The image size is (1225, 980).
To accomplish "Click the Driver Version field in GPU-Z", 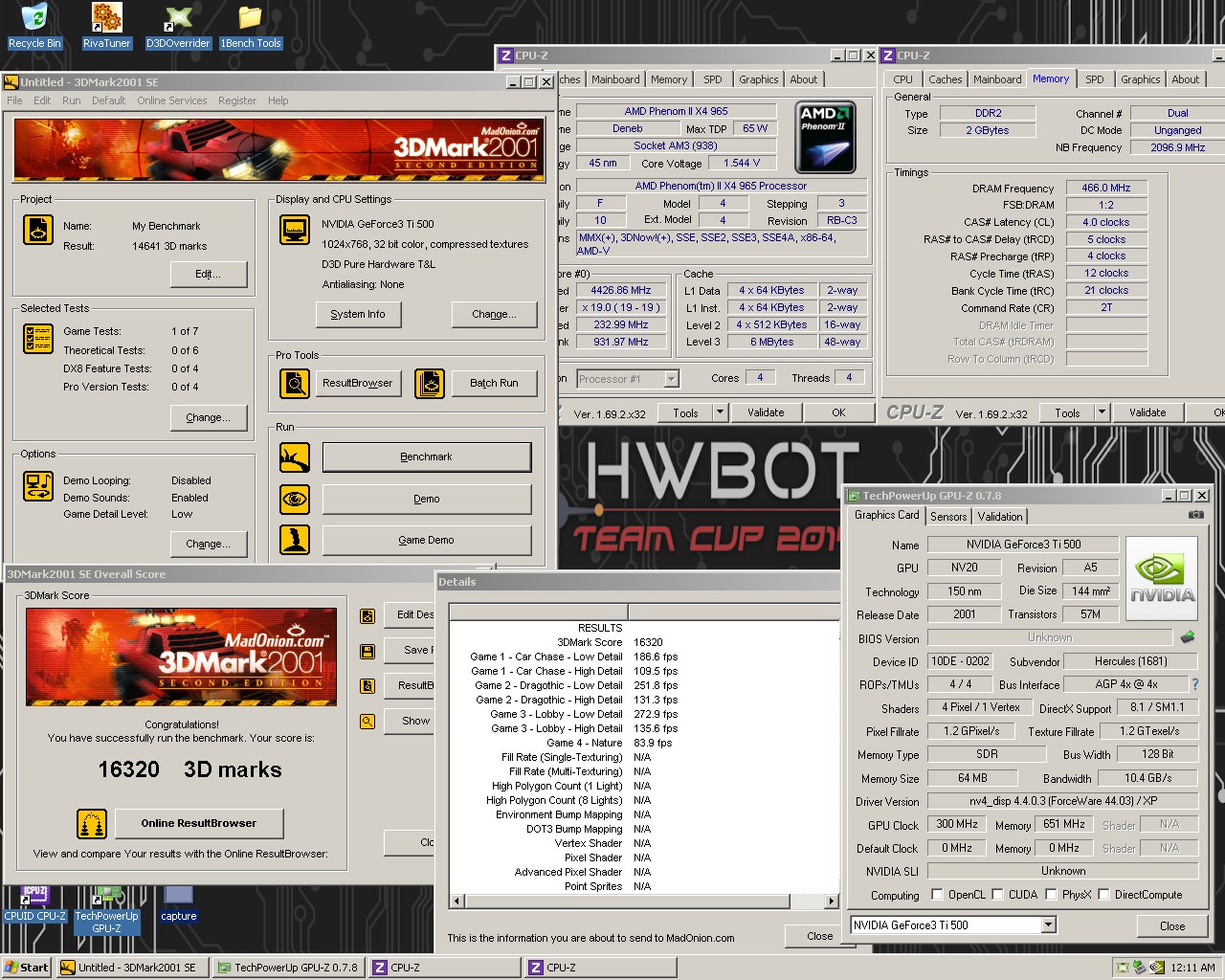I will point(1062,801).
